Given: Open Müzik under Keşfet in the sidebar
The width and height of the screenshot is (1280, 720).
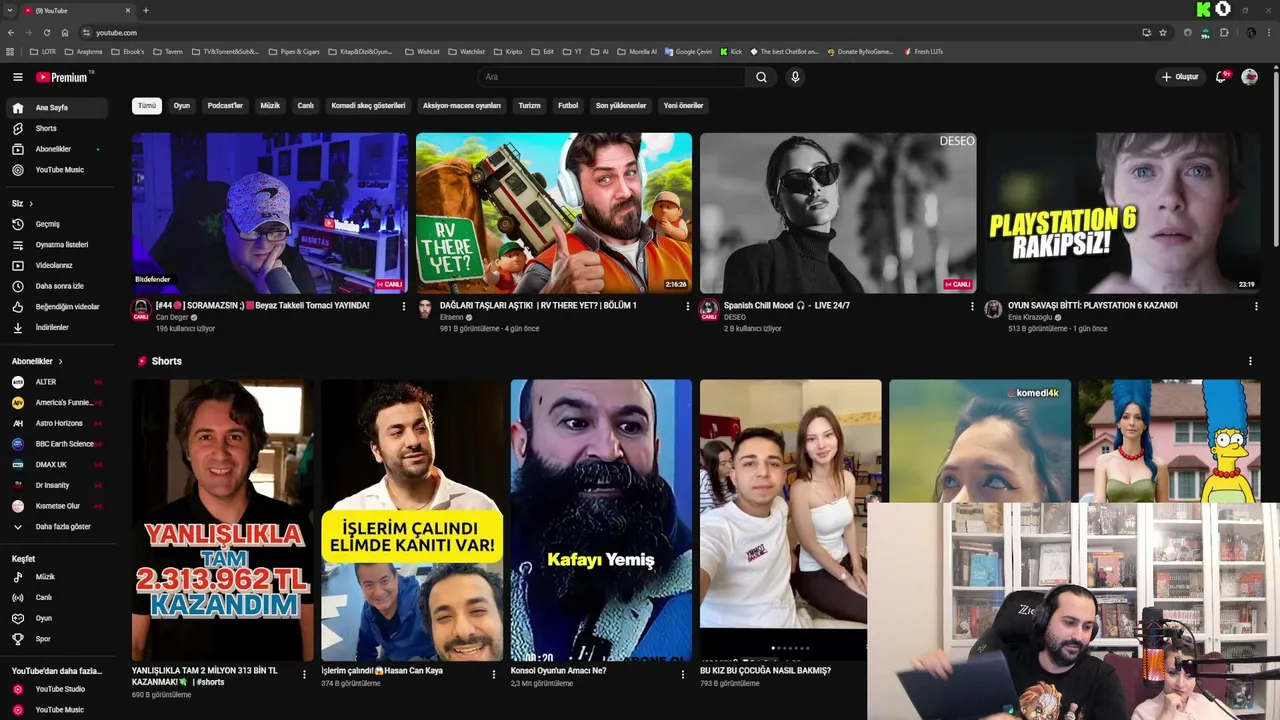Looking at the screenshot, I should [58, 577].
